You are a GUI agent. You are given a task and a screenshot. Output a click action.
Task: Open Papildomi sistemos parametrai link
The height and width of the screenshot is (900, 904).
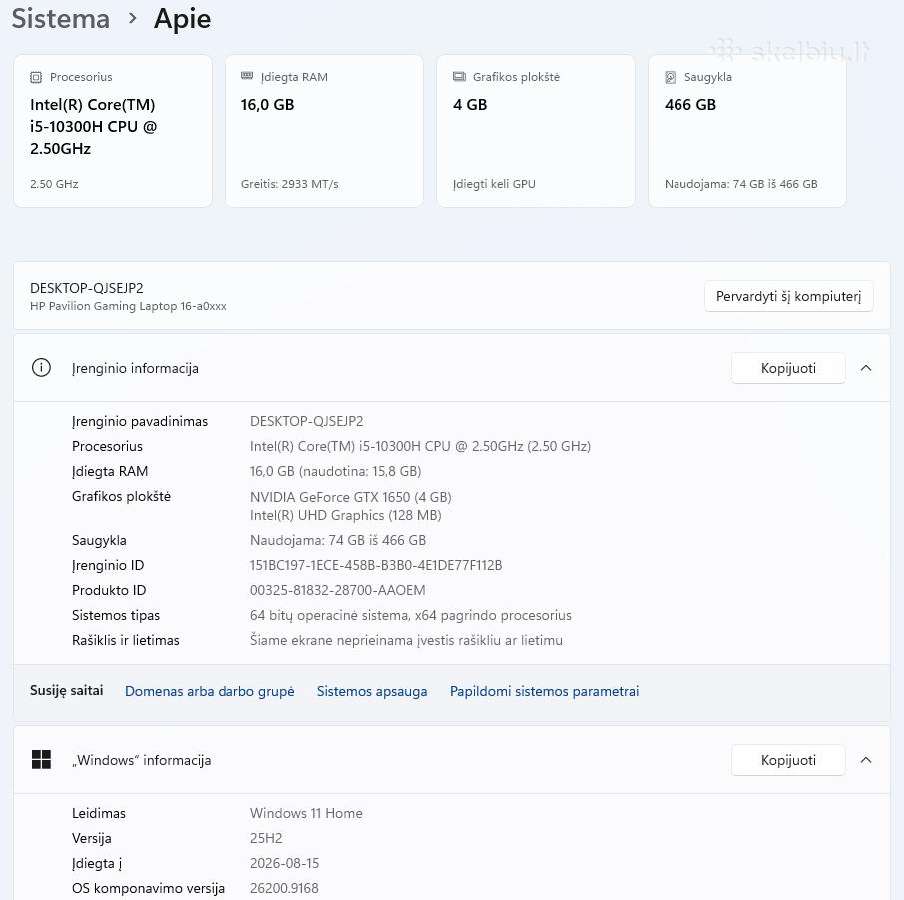[x=544, y=691]
